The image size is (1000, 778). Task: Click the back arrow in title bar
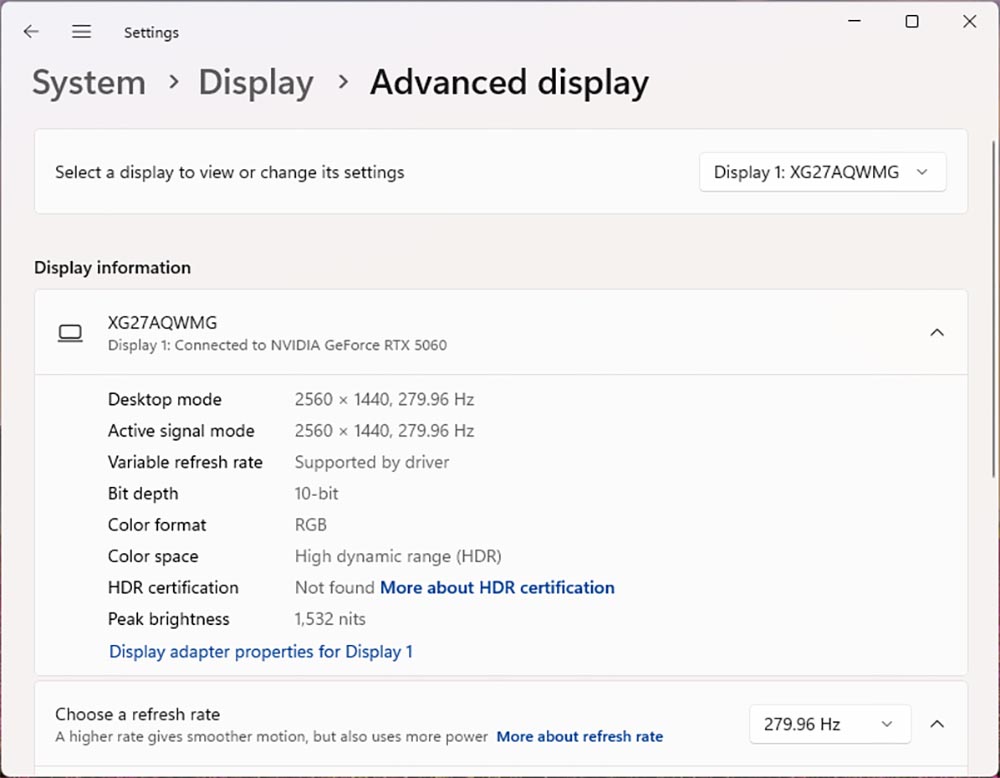31,32
